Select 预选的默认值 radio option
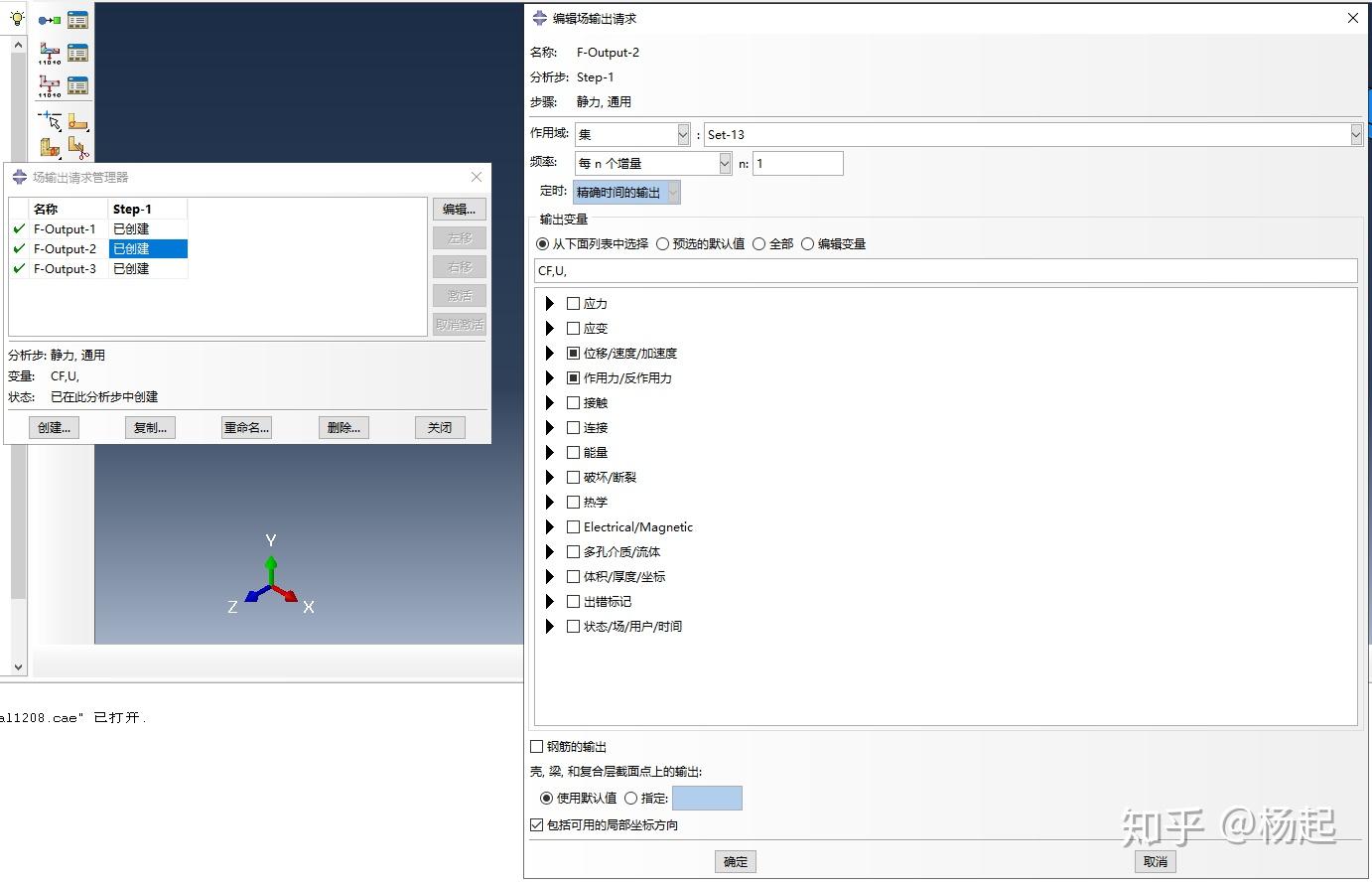 click(x=662, y=243)
